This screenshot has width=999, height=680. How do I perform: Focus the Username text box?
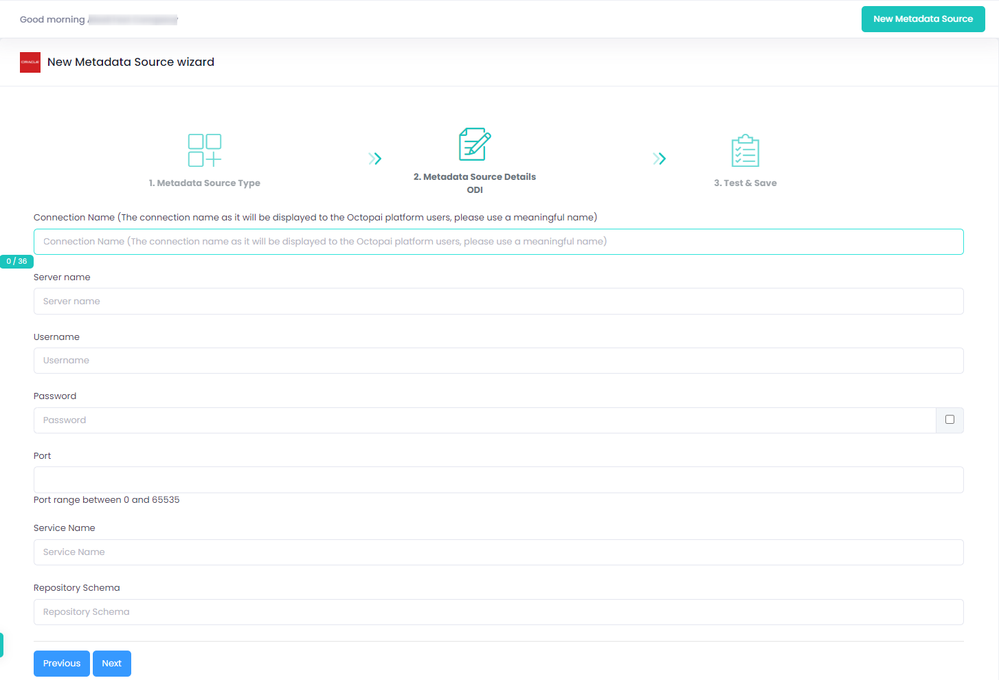(x=498, y=361)
